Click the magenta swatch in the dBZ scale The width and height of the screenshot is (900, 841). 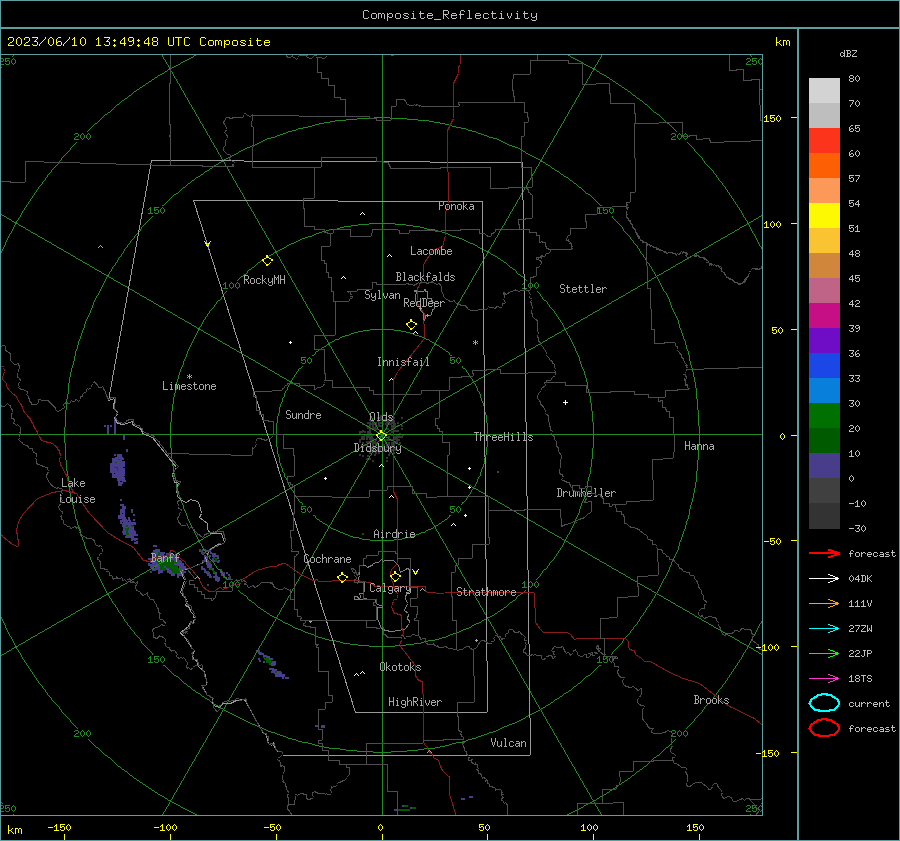824,315
